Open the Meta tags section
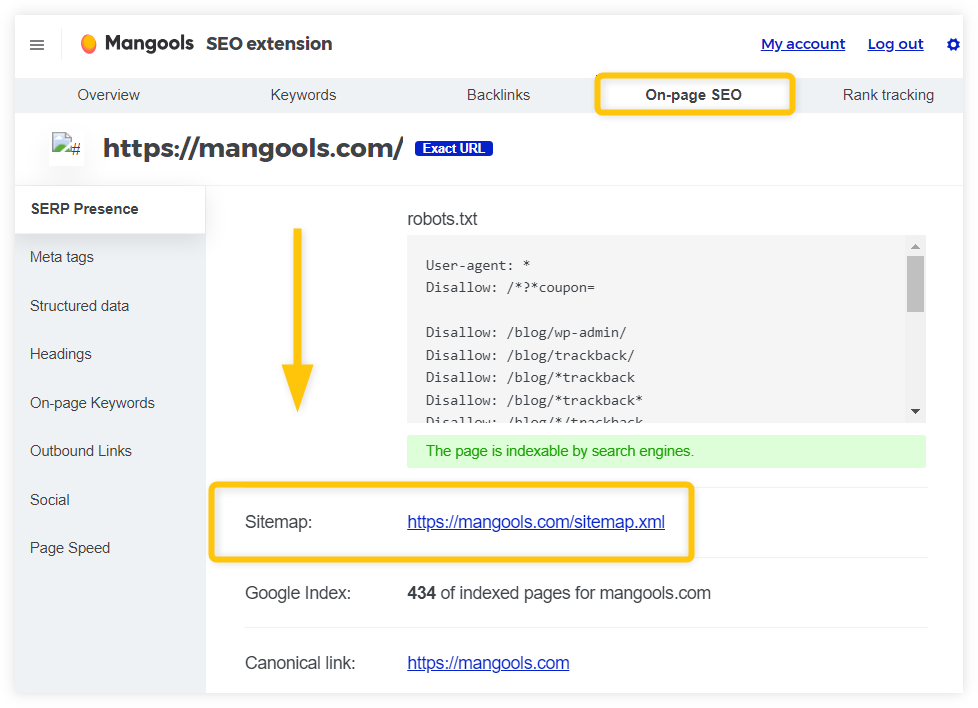 (x=61, y=257)
